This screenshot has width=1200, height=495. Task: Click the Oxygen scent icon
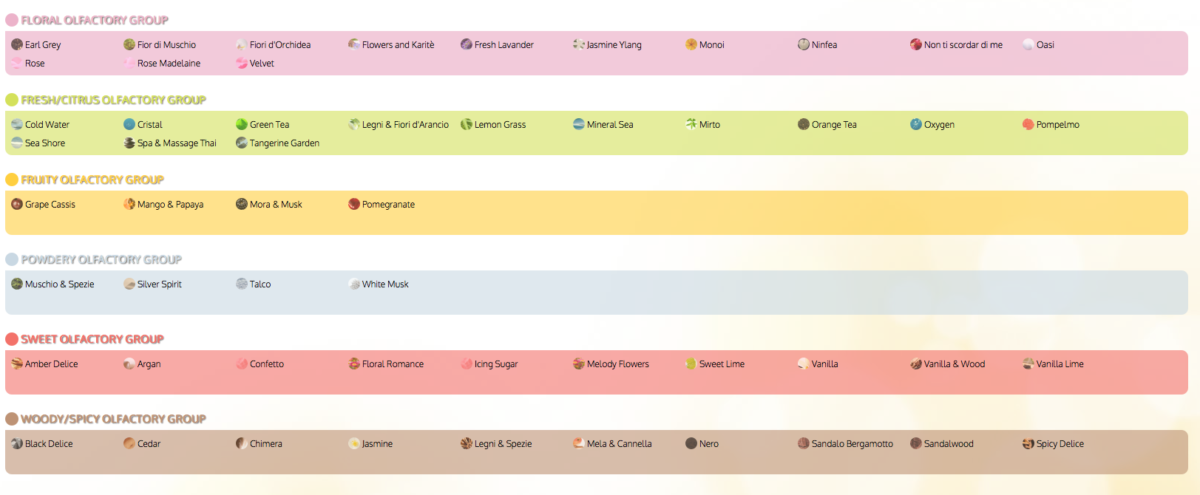pyautogui.click(x=916, y=125)
